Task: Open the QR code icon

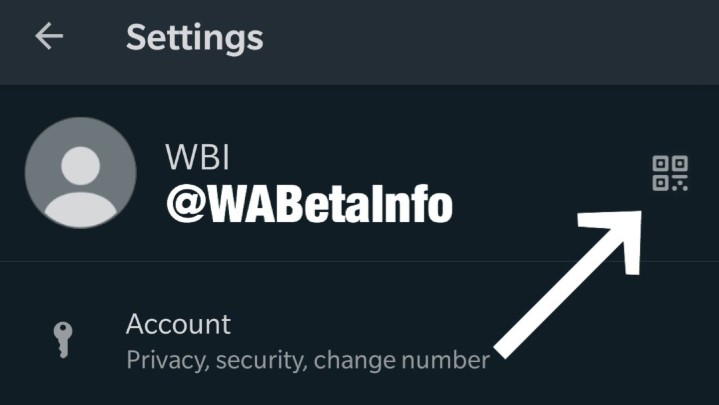Action: tap(670, 173)
